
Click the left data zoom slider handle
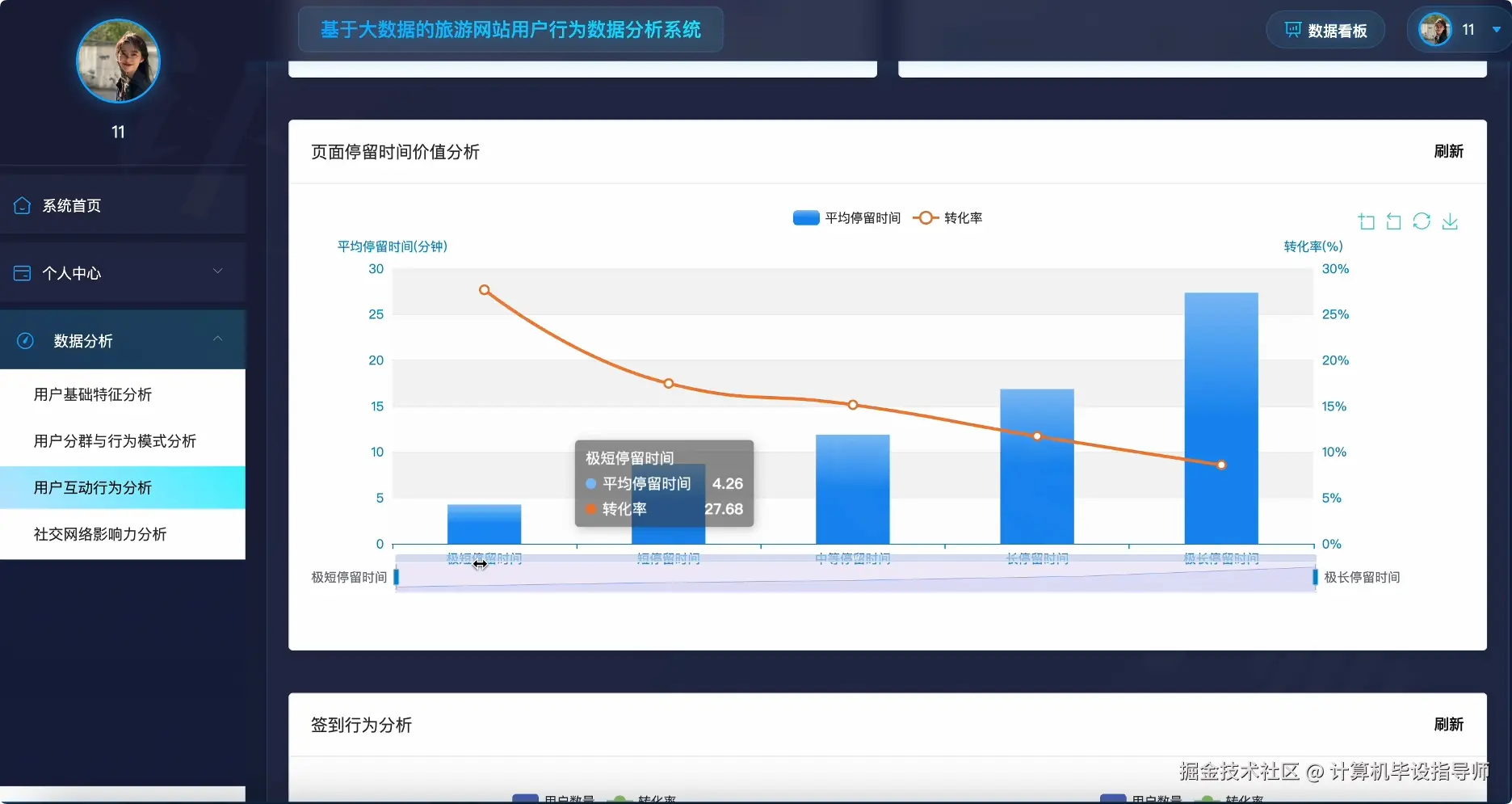(x=397, y=577)
